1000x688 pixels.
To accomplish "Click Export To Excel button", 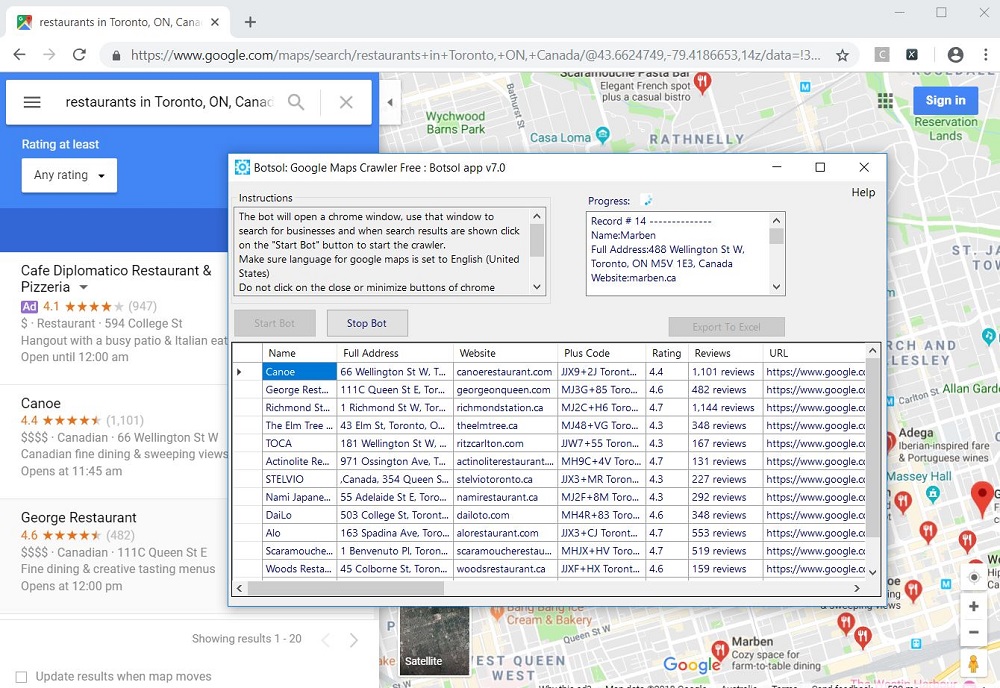I will pos(726,327).
